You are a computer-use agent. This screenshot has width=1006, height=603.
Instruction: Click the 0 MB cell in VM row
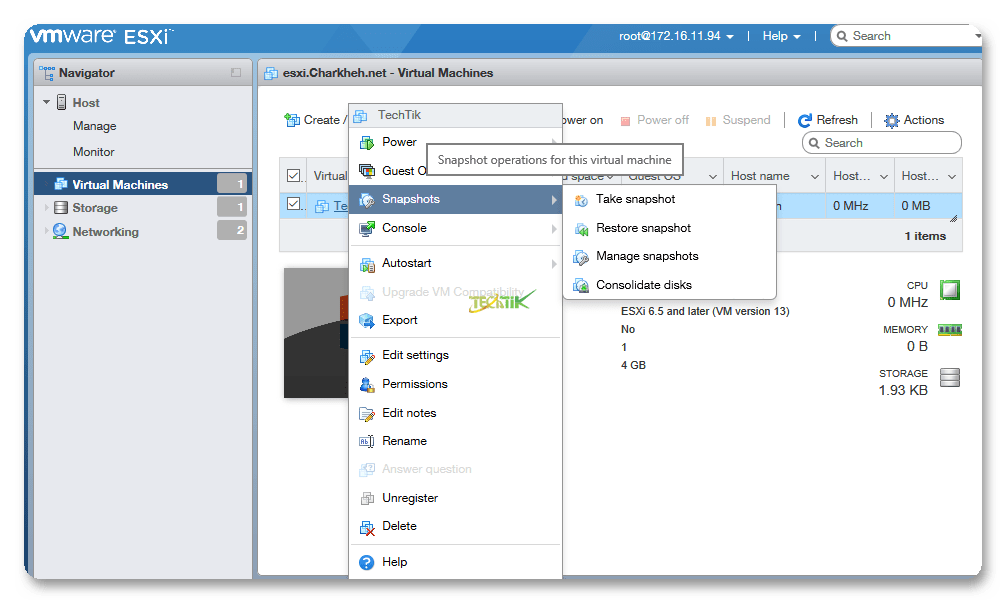click(x=928, y=206)
